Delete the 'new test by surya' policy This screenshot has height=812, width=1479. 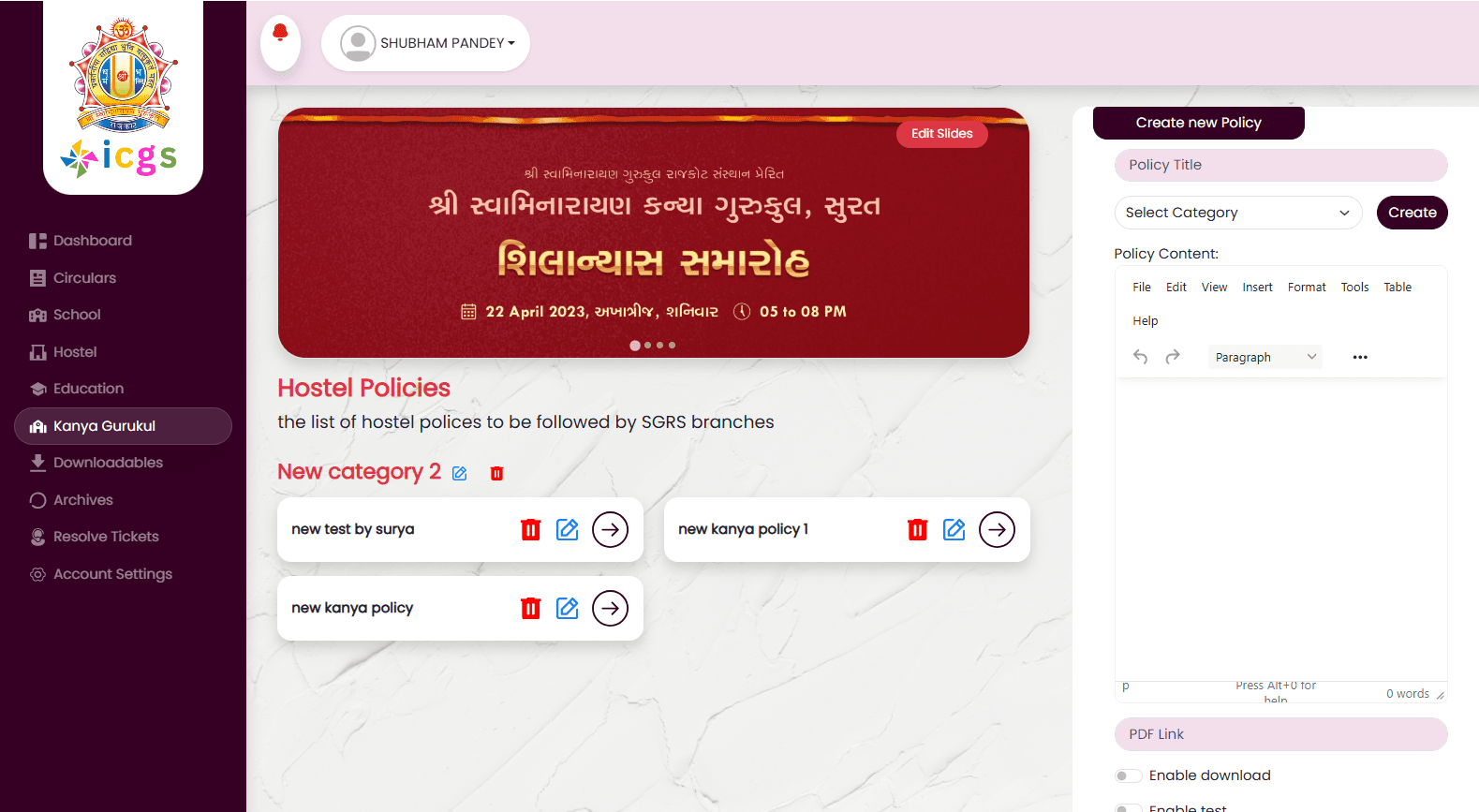pyautogui.click(x=530, y=530)
